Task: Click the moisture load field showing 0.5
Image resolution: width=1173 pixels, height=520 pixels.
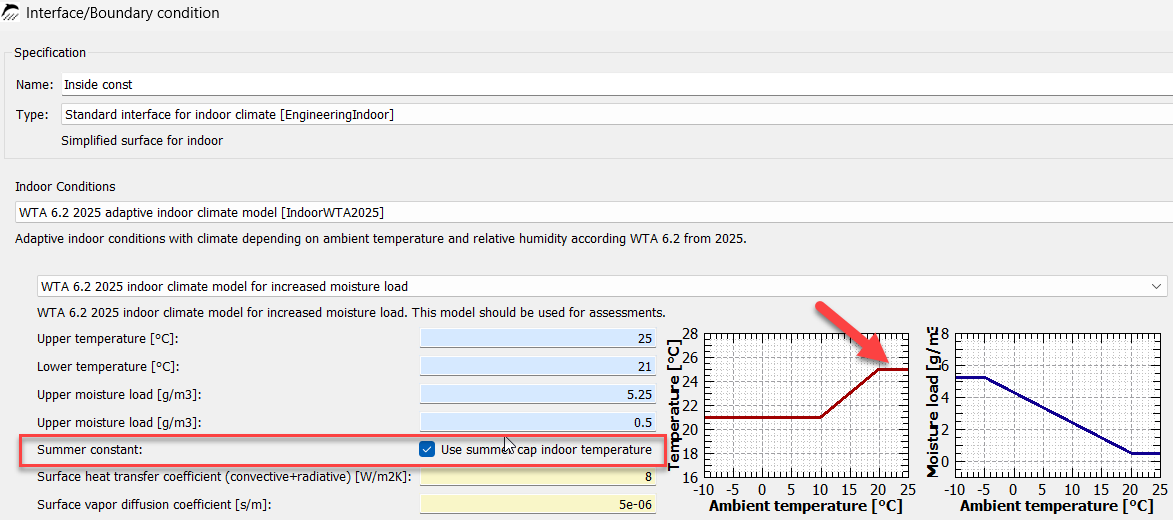Action: [x=537, y=422]
